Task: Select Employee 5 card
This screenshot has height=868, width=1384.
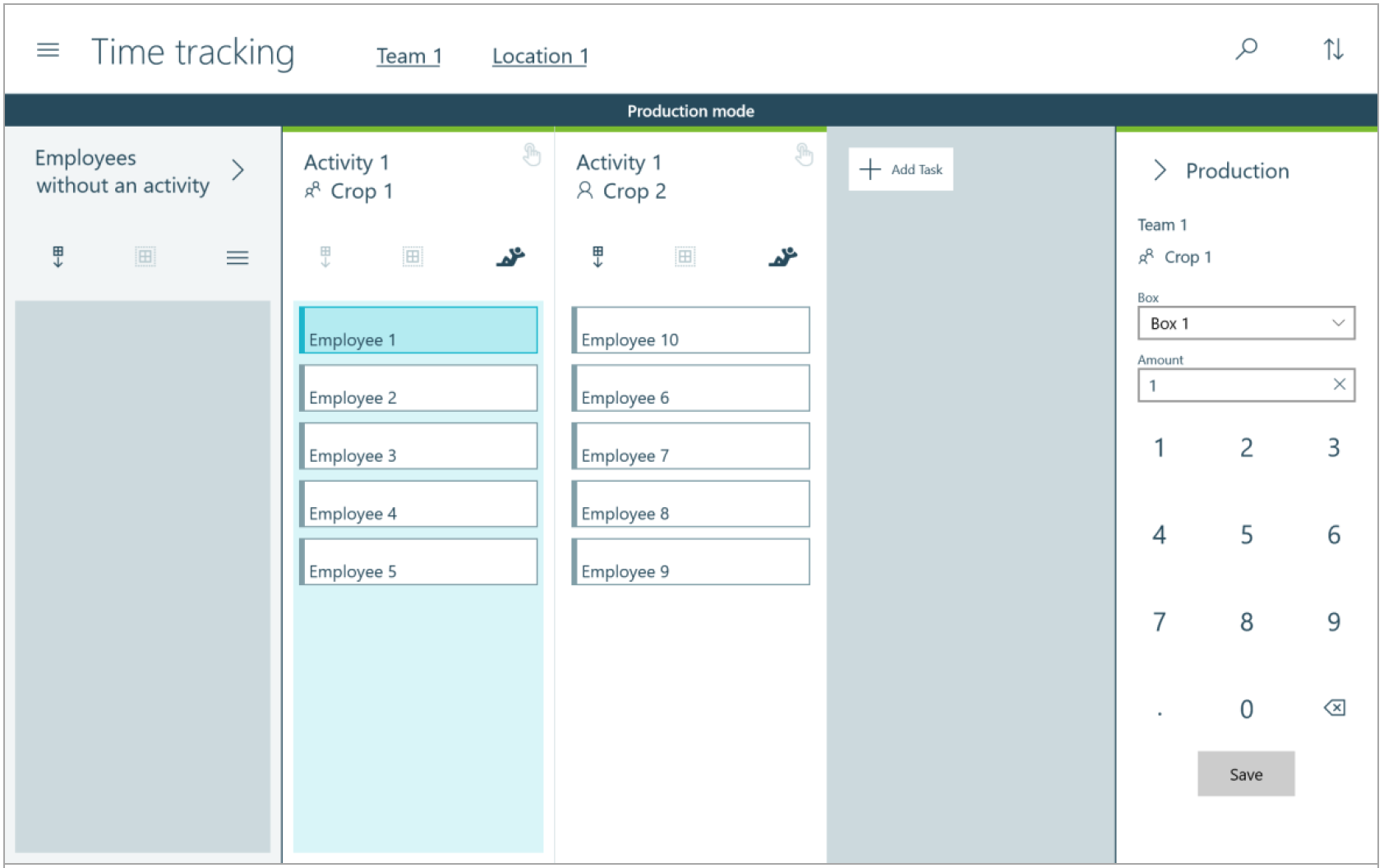Action: 418,561
